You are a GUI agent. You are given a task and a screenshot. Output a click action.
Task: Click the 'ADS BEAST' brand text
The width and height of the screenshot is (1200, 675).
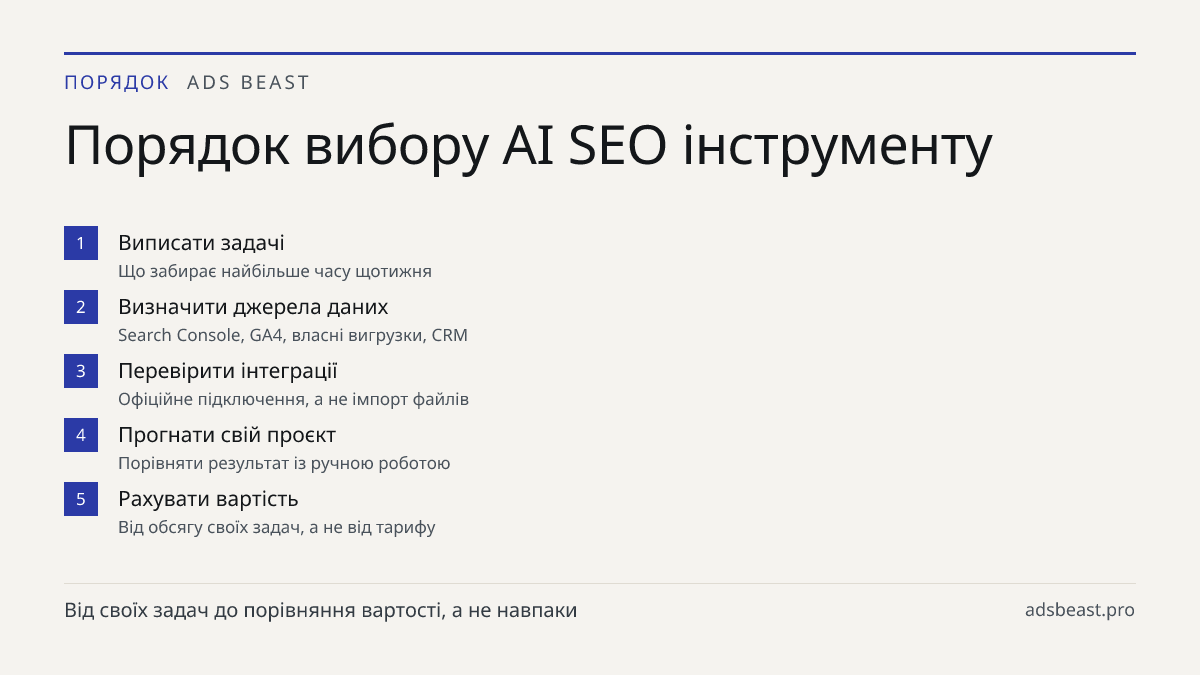249,83
